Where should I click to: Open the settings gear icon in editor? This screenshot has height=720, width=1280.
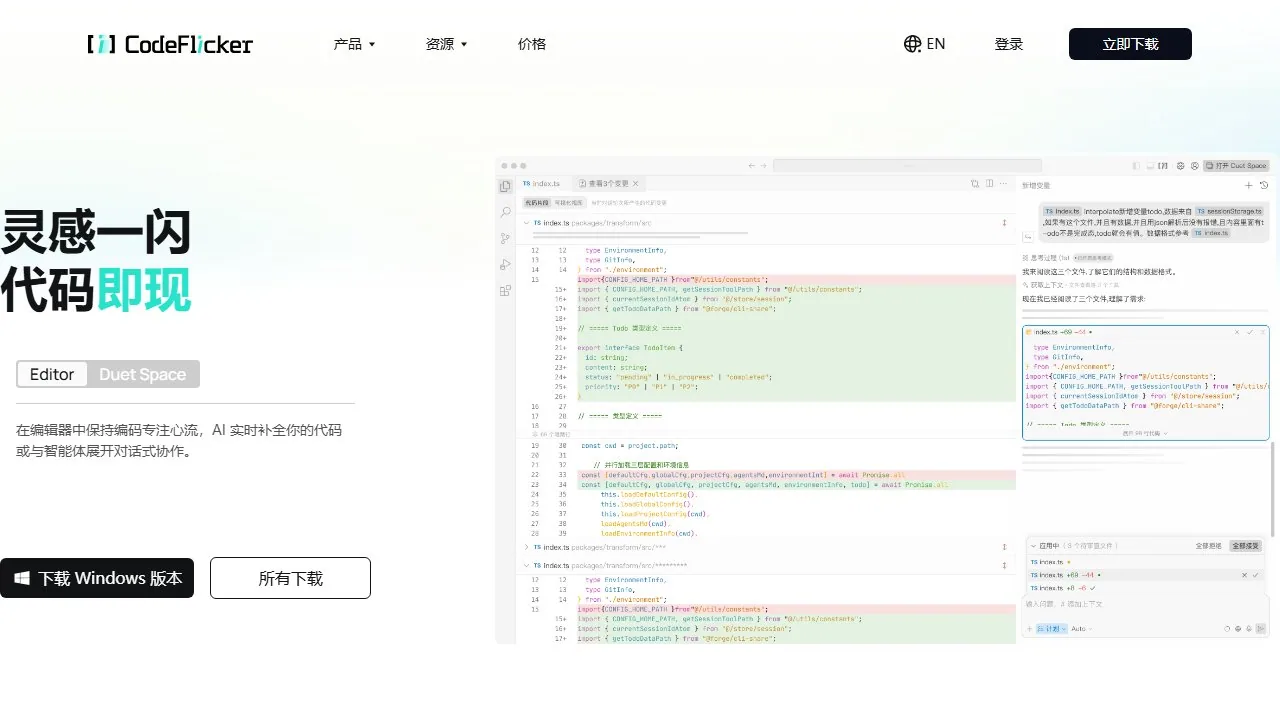1181,166
